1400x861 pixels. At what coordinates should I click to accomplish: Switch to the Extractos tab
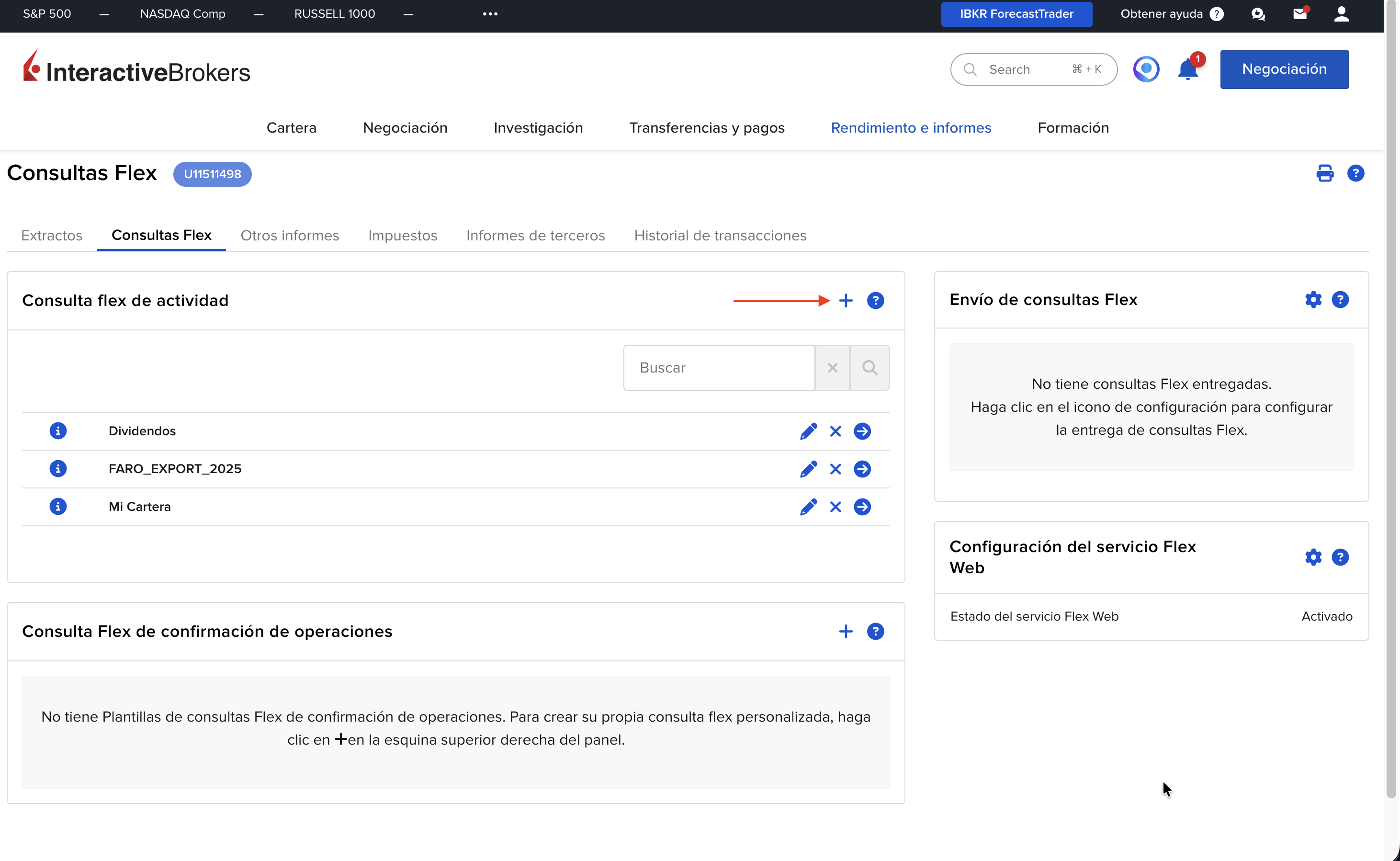click(52, 236)
